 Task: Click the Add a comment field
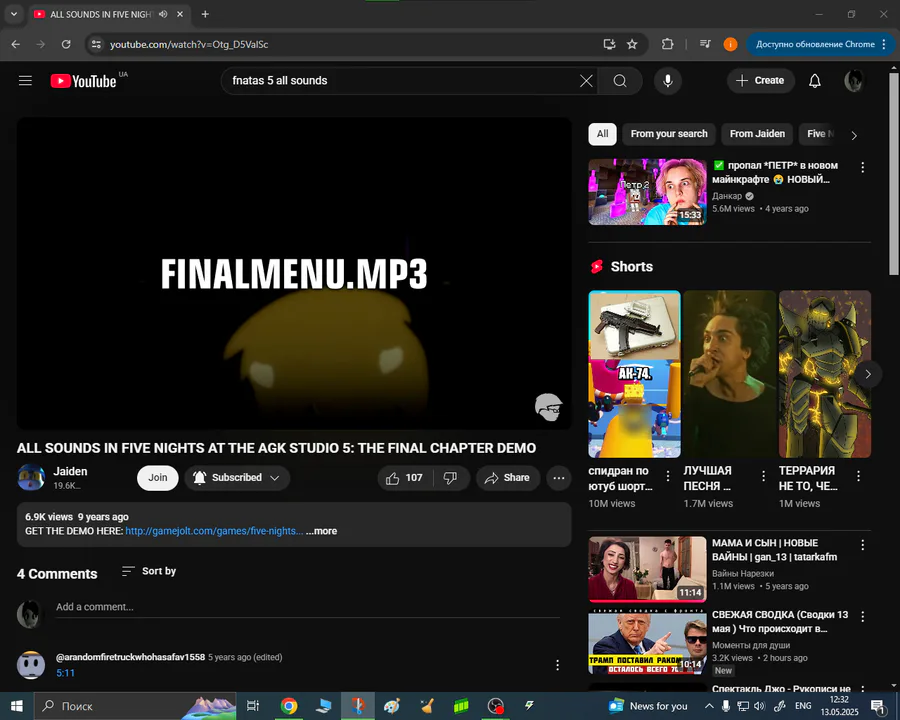(308, 607)
